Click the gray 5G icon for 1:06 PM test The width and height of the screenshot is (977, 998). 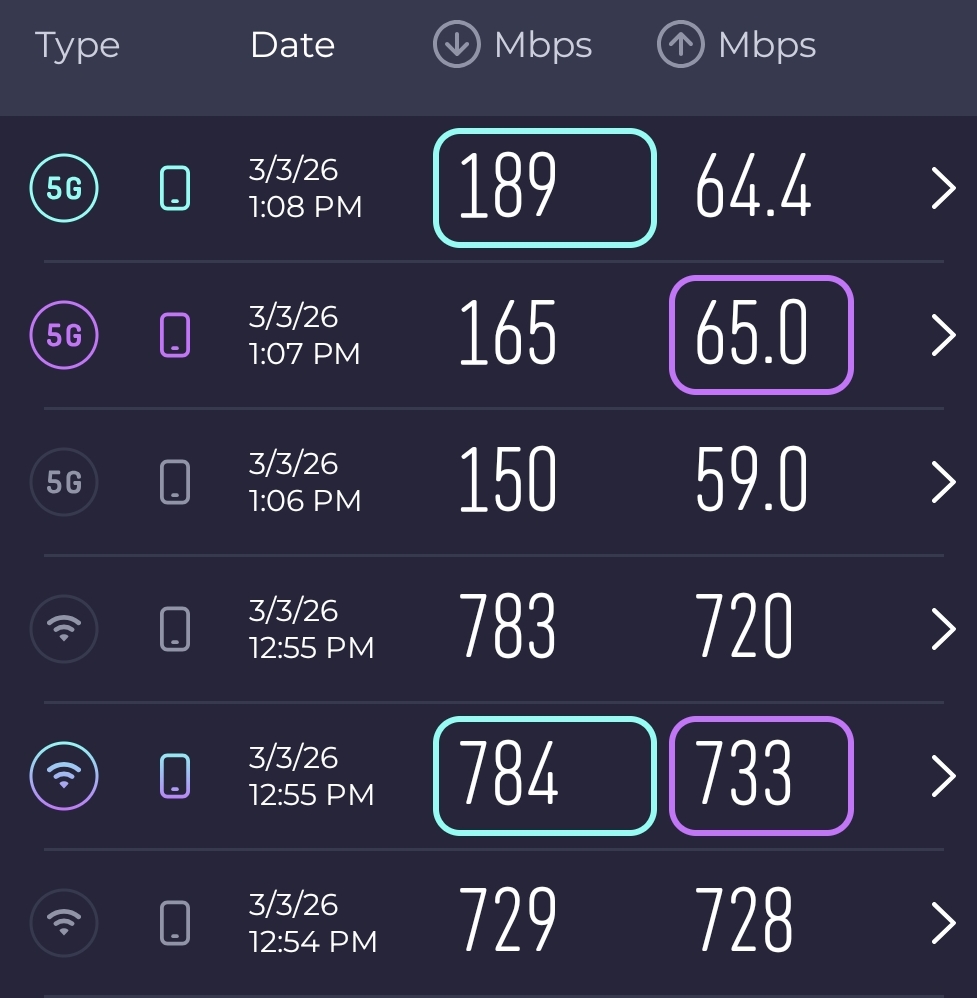(x=64, y=482)
